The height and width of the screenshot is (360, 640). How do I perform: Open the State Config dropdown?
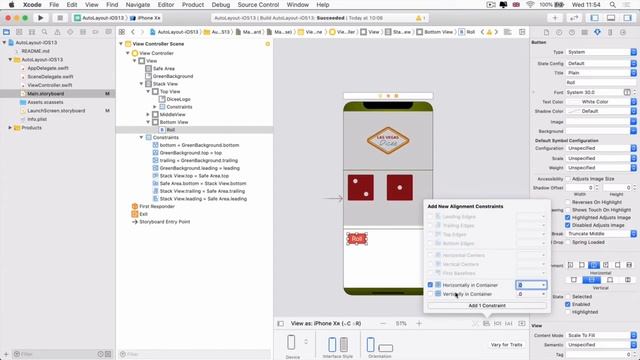point(601,64)
